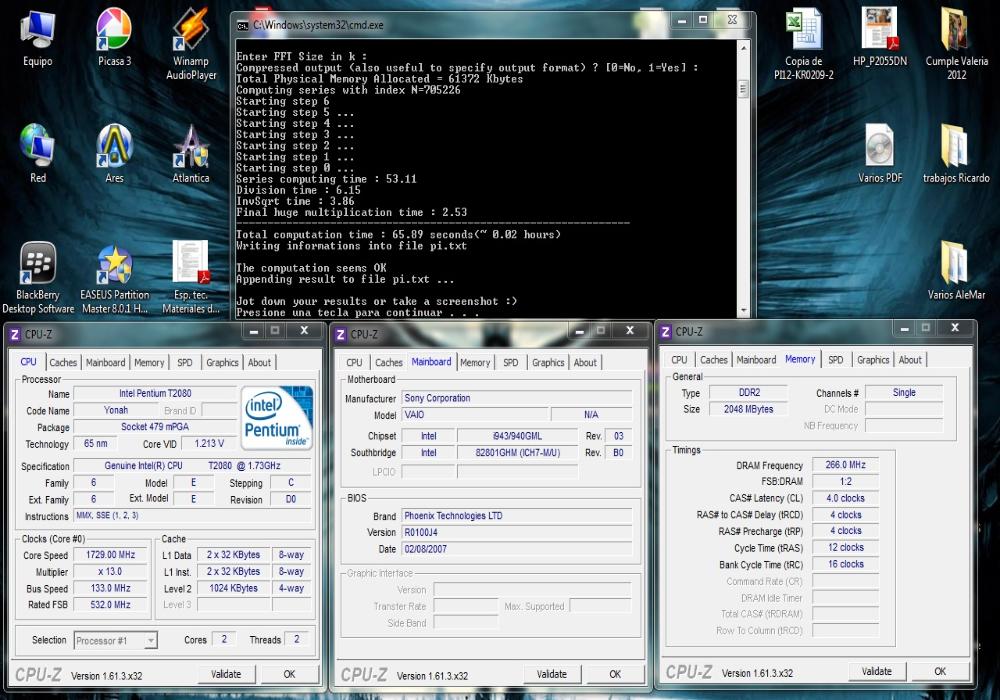
Task: Open Mainboard tab in left CPU-Z window
Action: [105, 362]
